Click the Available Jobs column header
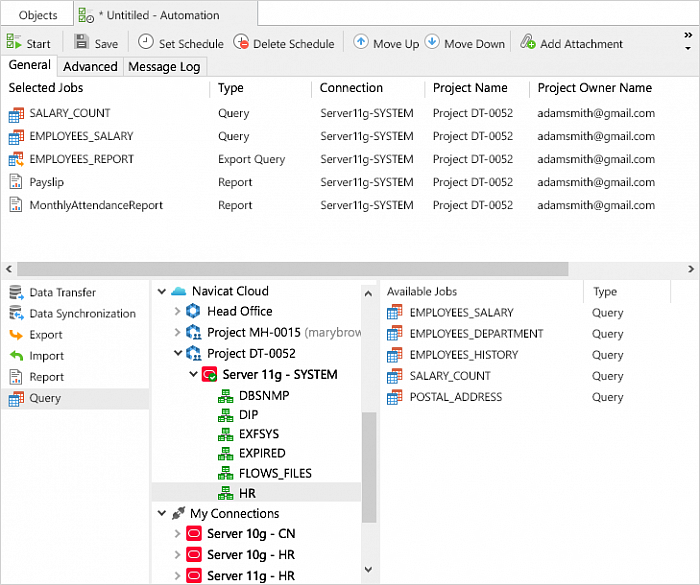Viewport: 700px width, 585px height. [x=482, y=292]
